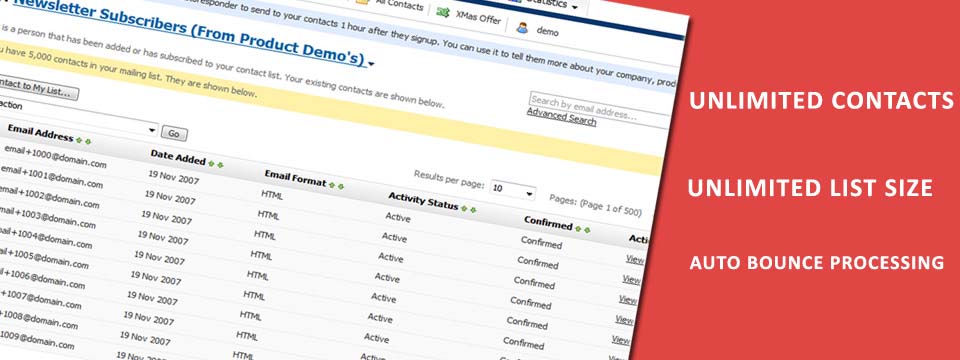Click the Contact to My List button
The height and width of the screenshot is (360, 960).
[38, 89]
